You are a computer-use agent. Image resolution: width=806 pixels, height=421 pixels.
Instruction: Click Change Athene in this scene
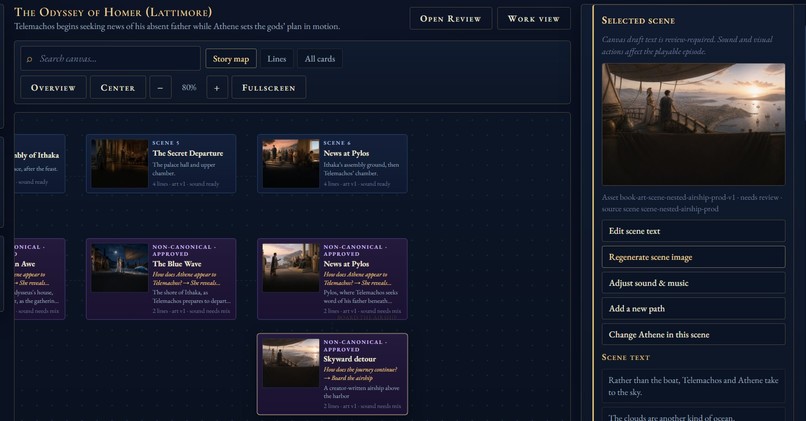693,334
